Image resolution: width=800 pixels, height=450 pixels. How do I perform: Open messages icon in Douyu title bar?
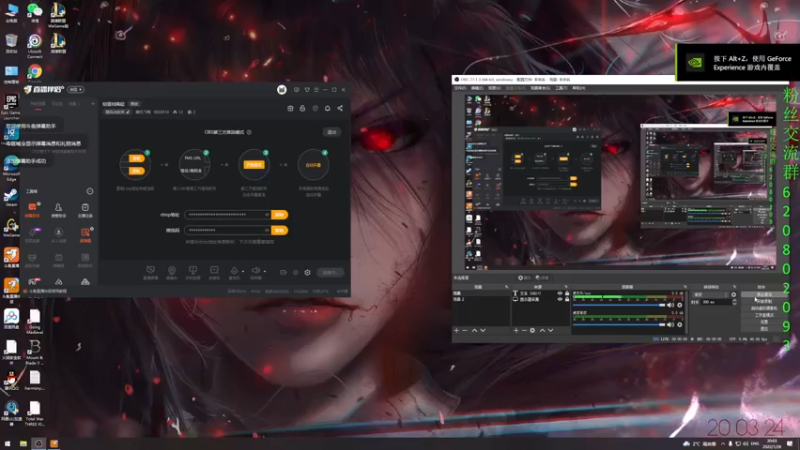click(x=296, y=90)
